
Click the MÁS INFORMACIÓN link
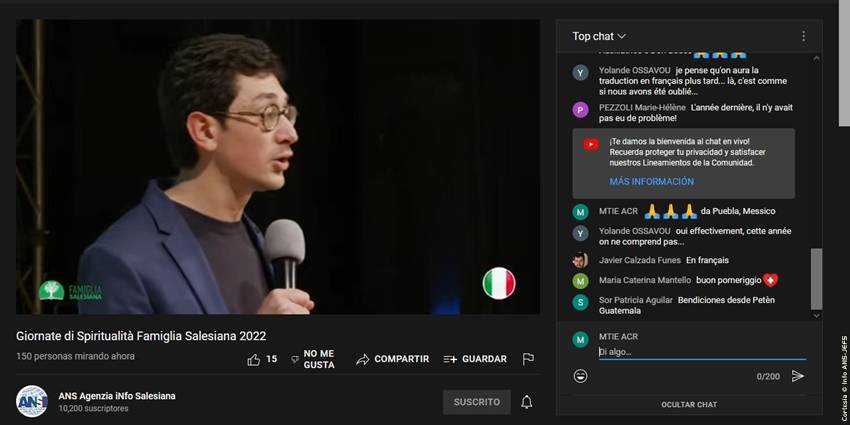652,182
